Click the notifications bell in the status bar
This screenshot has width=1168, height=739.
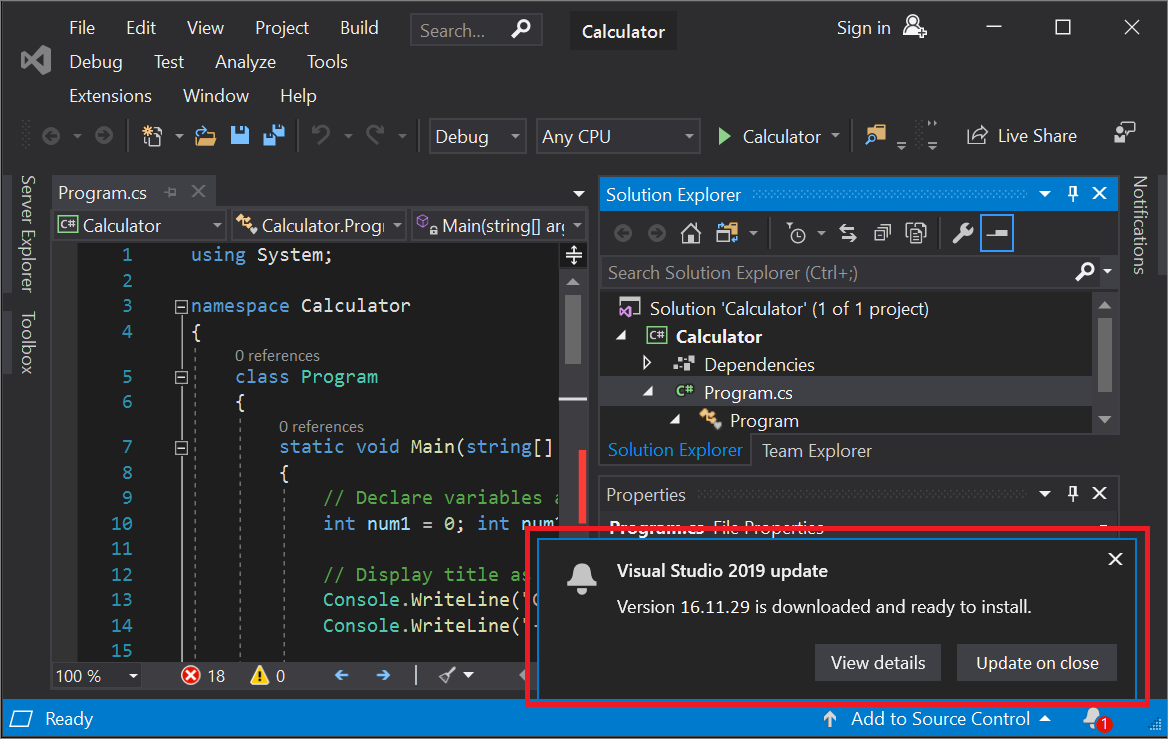1092,718
